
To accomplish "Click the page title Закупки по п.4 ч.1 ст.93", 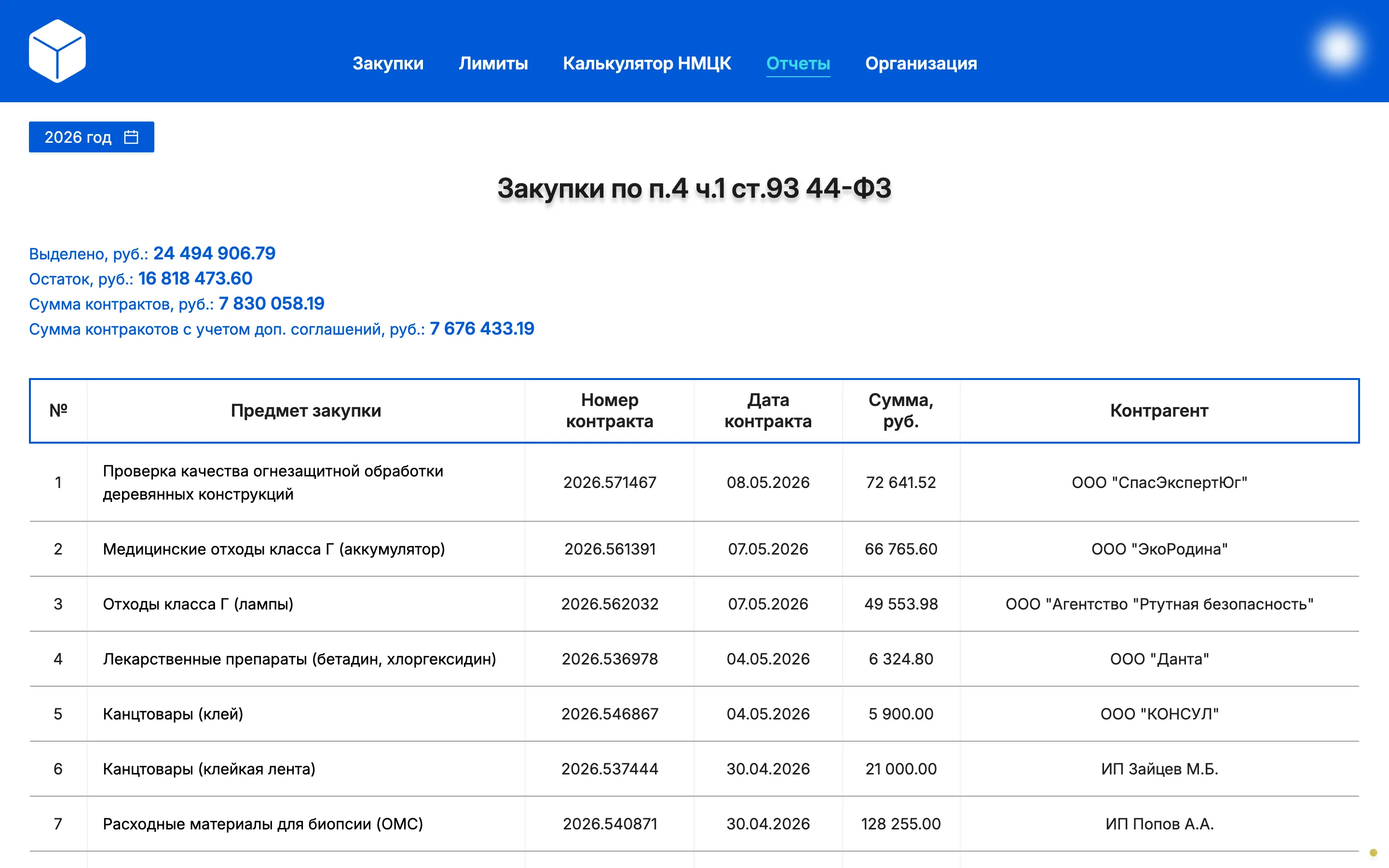I will (x=694, y=188).
